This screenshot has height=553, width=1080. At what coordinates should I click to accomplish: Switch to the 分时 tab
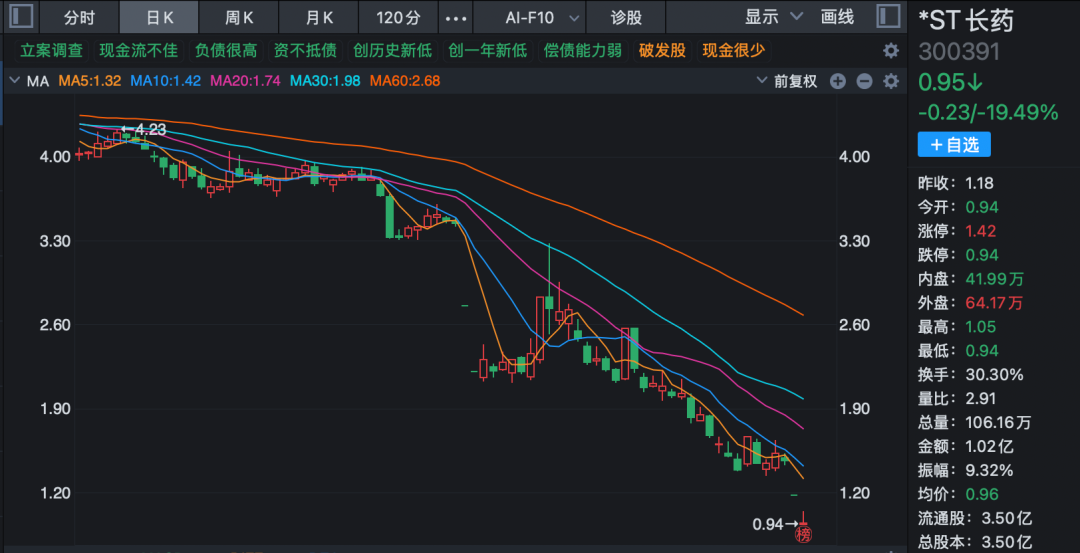[x=79, y=18]
